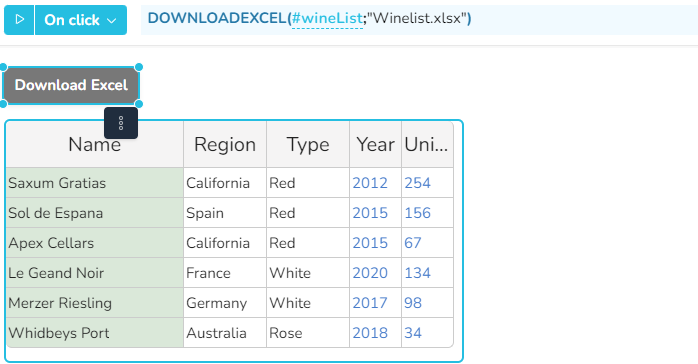Click the Rose type cell

click(308, 333)
